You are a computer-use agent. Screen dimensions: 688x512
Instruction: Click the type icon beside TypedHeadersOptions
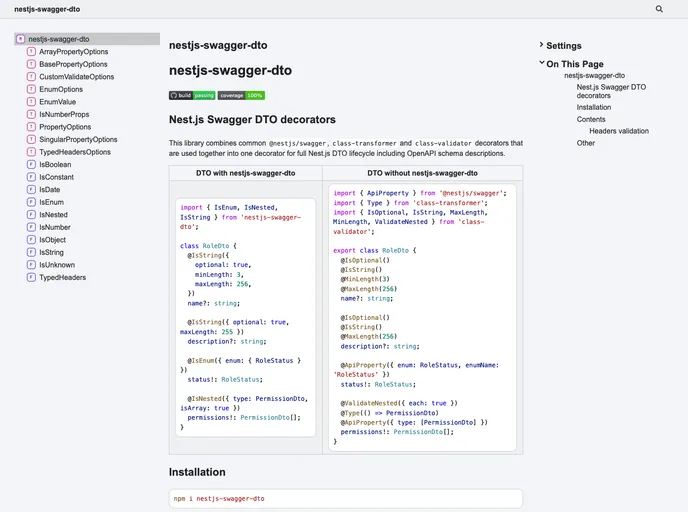(31, 152)
